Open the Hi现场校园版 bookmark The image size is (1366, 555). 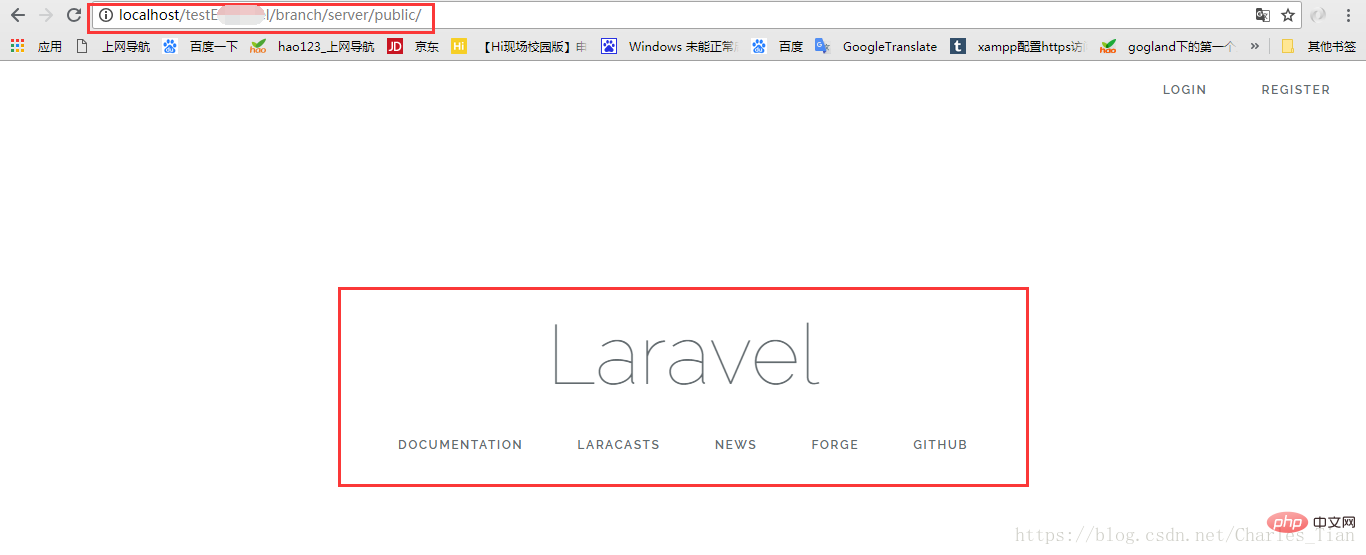pyautogui.click(x=520, y=46)
